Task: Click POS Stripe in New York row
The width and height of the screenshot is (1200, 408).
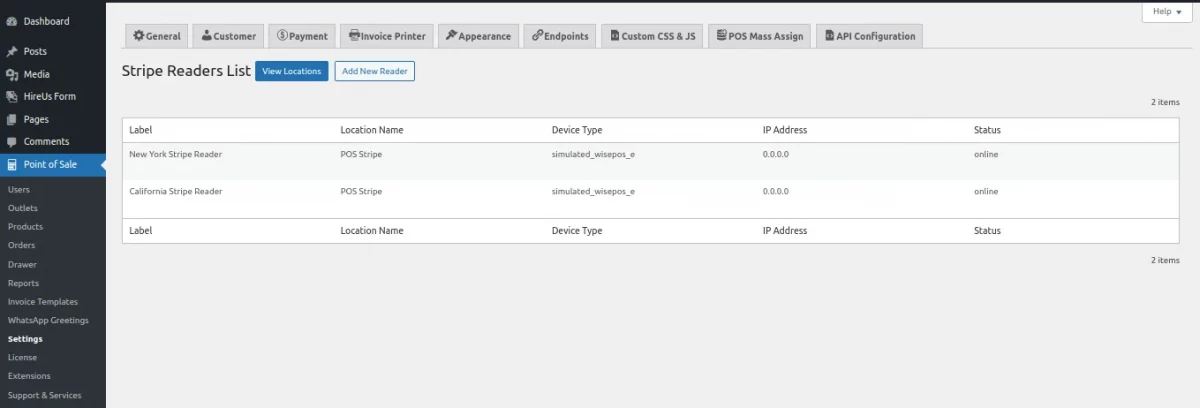Action: 361,154
